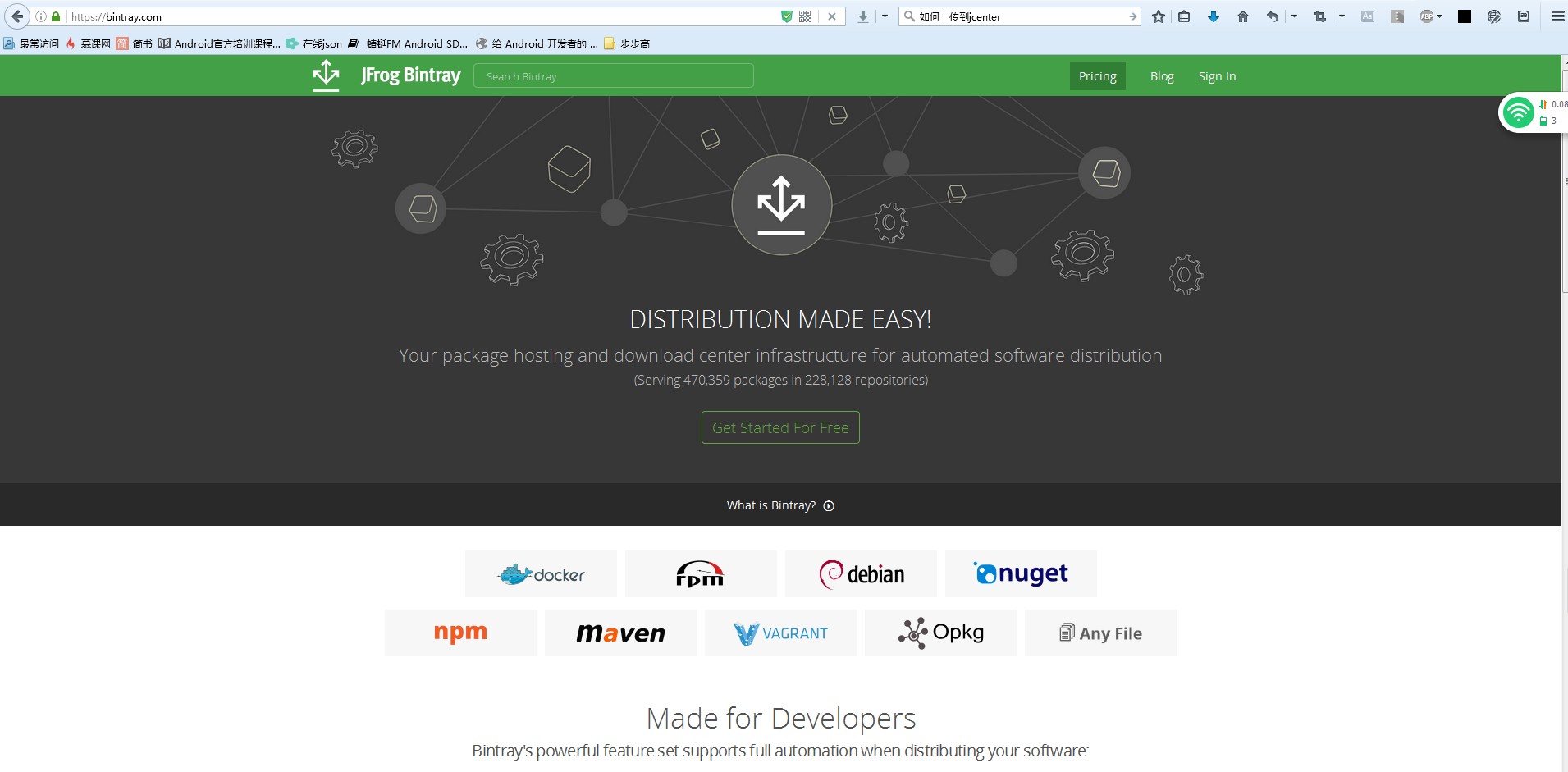
Task: Click the green Wi-Fi floating widget
Action: point(1518,112)
